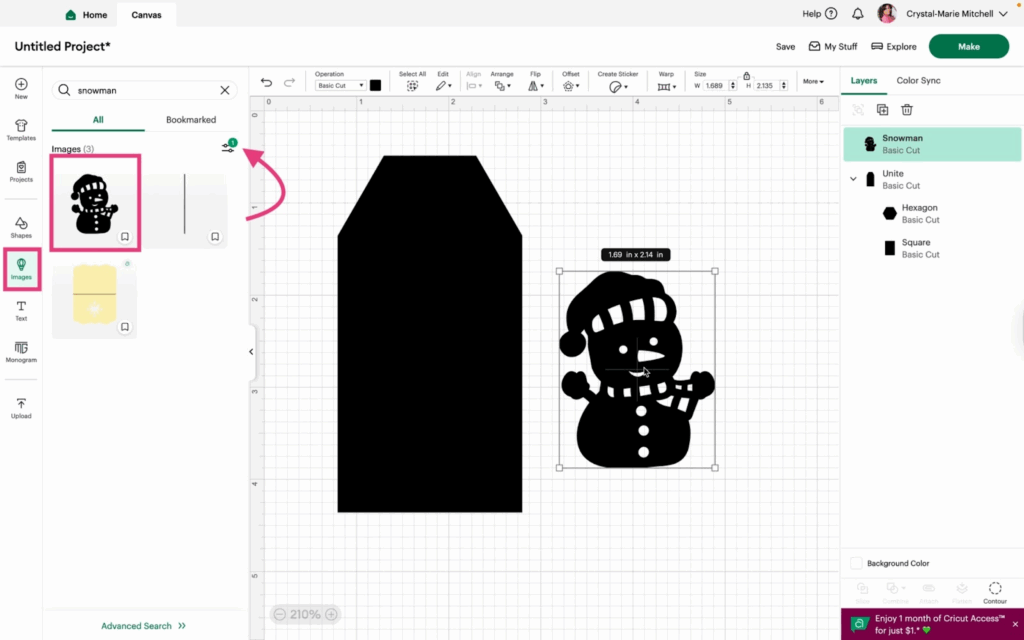The image size is (1024, 640).
Task: Open the operation color swatch
Action: tap(376, 86)
